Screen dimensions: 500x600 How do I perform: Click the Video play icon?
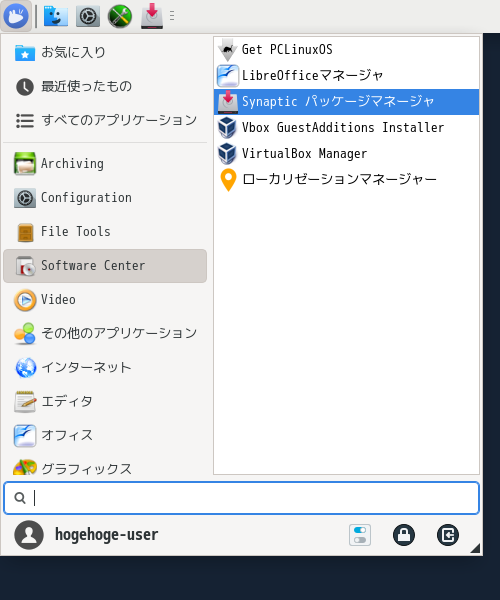coord(25,300)
